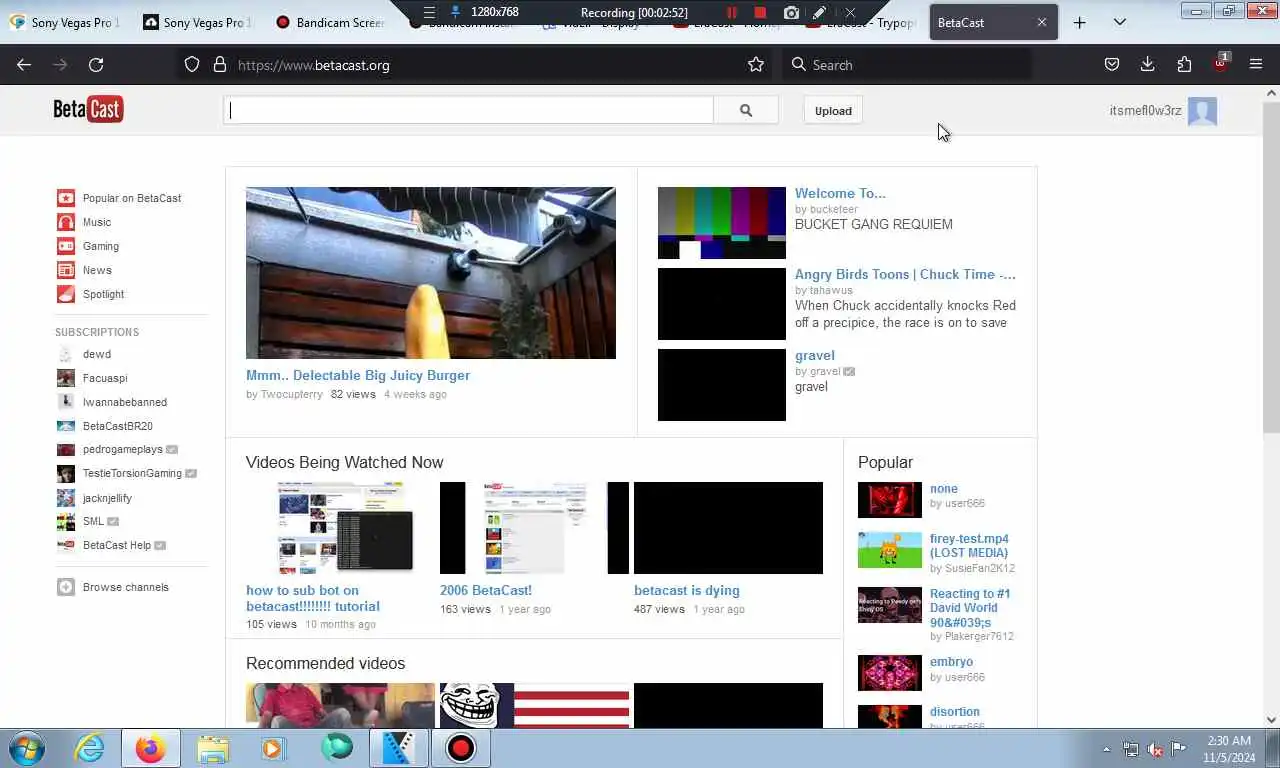1280x768 pixels.
Task: Open the embryo popular video
Action: [x=951, y=662]
